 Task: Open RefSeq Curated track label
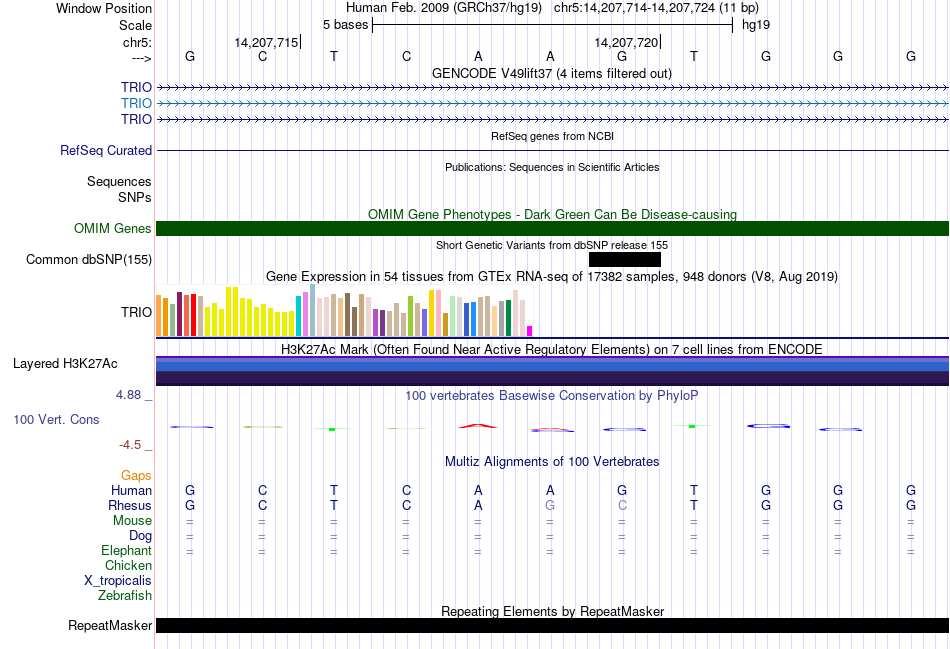click(106, 150)
